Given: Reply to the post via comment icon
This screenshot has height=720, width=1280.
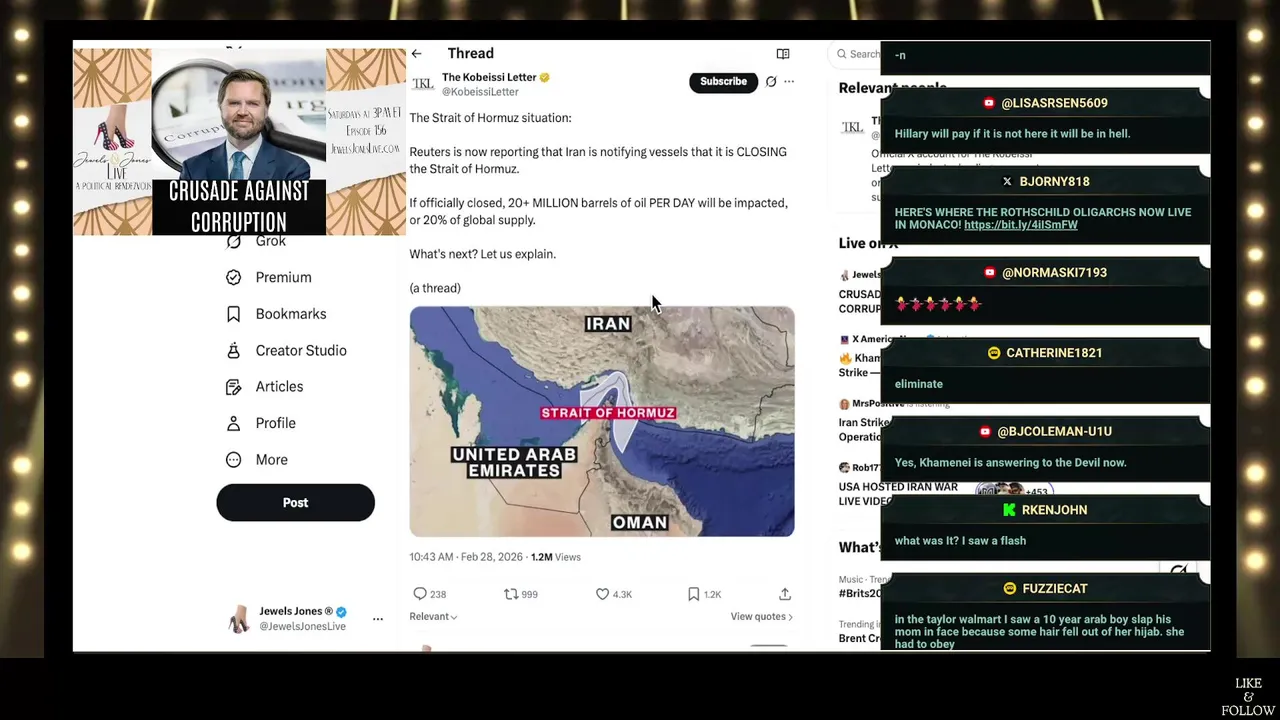Looking at the screenshot, I should (420, 594).
